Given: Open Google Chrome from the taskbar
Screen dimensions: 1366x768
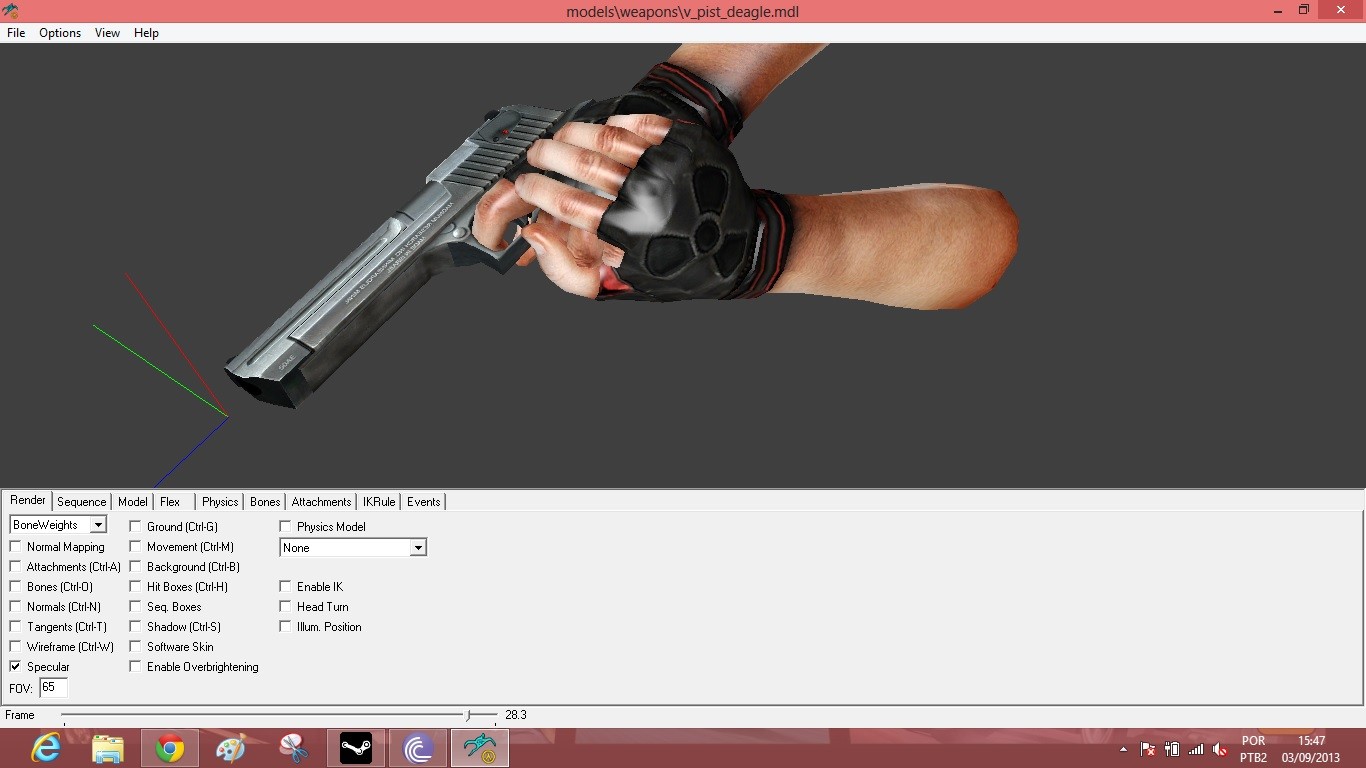Looking at the screenshot, I should pyautogui.click(x=170, y=747).
